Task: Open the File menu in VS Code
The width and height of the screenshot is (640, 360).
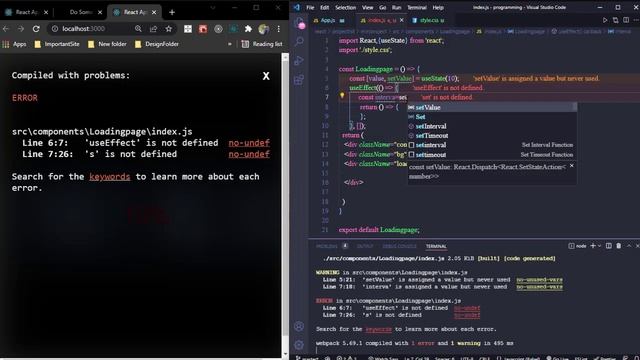Action: [x=310, y=7]
